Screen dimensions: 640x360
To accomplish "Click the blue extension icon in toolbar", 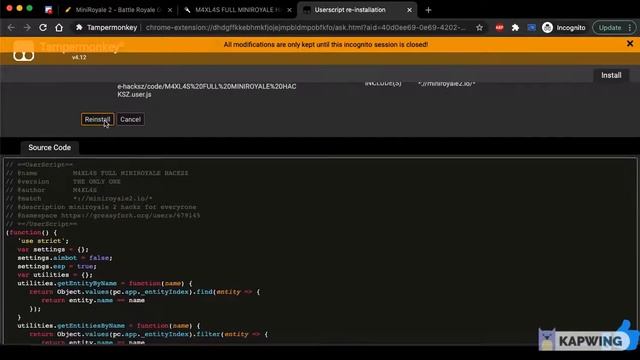I will 531,28.
